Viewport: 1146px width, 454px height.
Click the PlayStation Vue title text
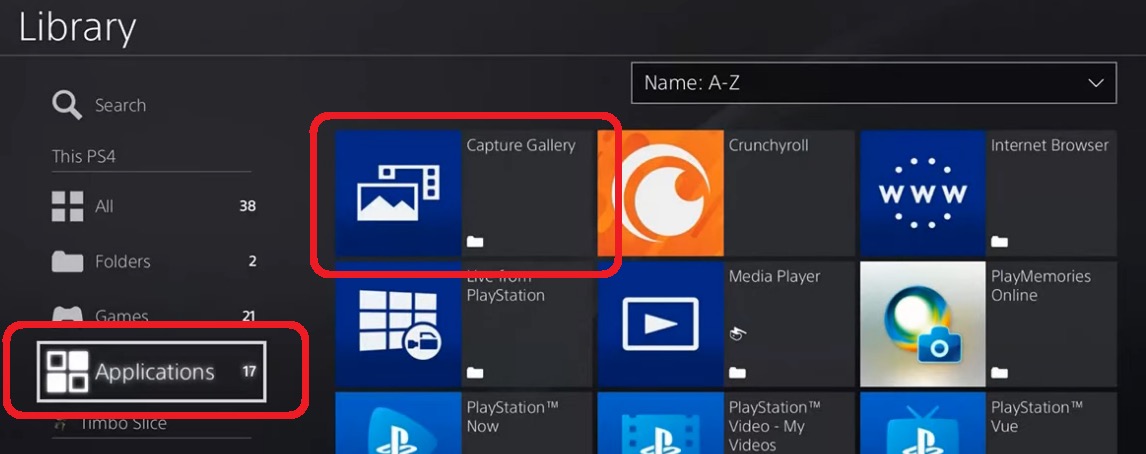[x=1036, y=416]
